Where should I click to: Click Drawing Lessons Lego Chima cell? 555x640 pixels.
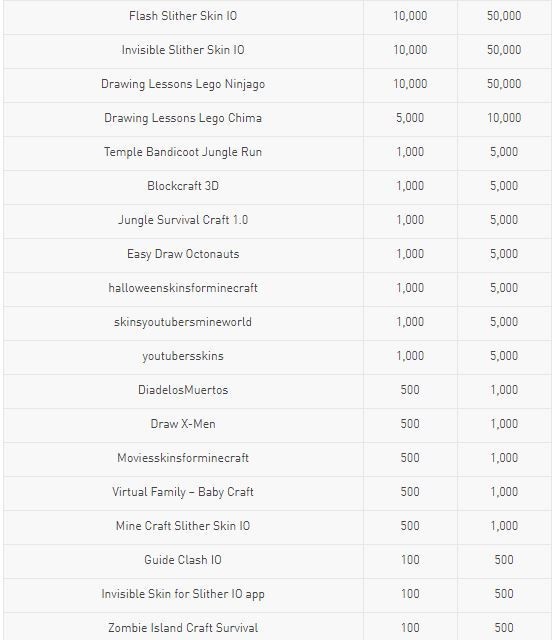183,118
